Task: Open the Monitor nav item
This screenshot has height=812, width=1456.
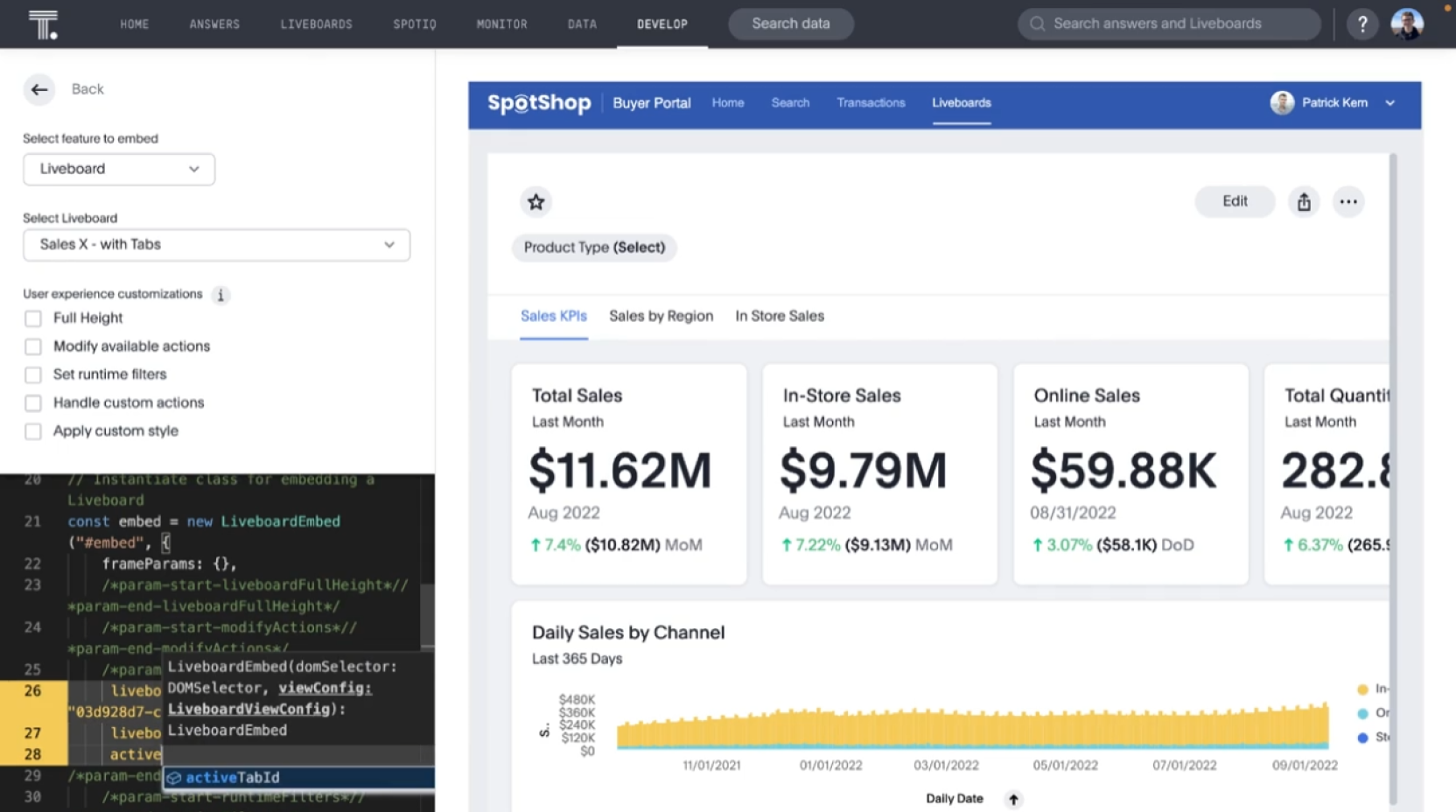Action: click(x=502, y=24)
